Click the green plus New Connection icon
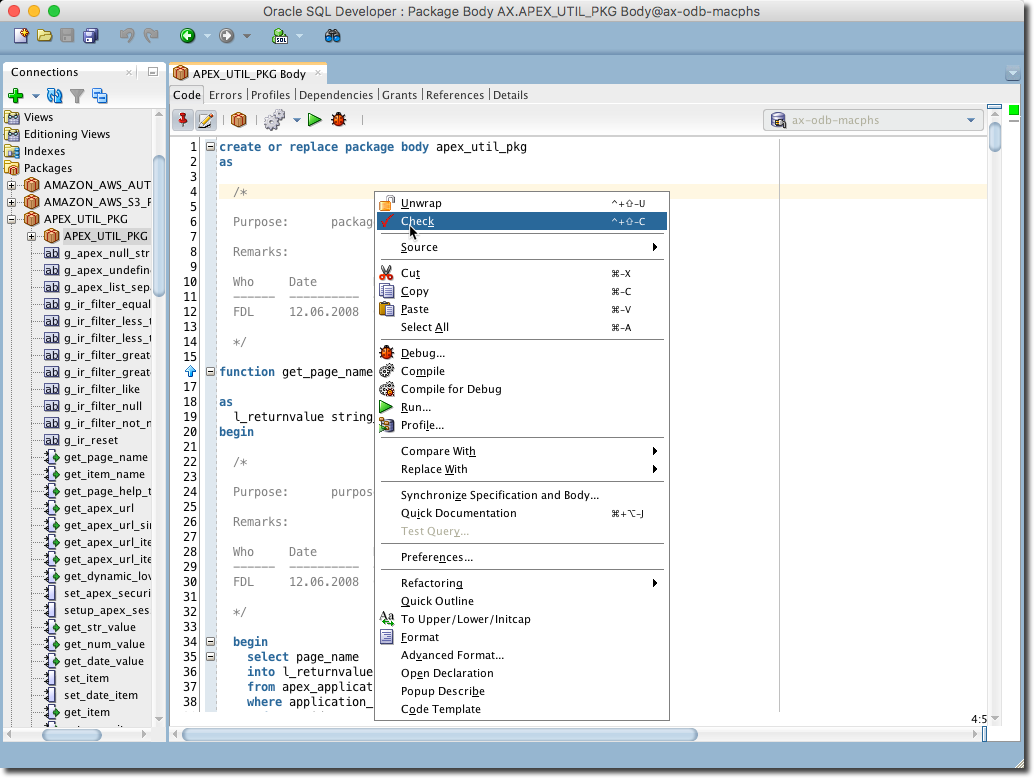This screenshot has height=778, width=1034. [x=15, y=96]
